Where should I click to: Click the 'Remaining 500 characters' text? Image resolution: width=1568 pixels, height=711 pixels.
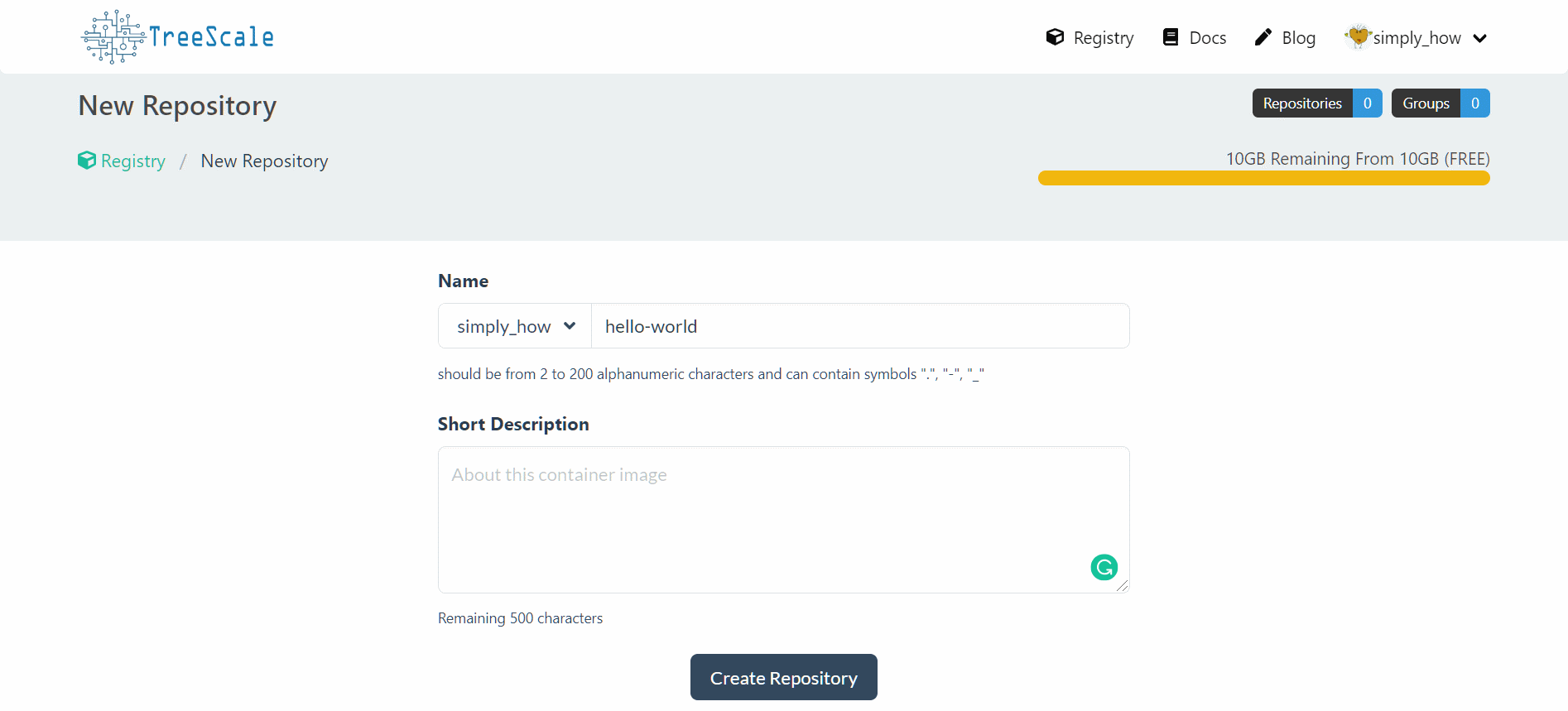point(520,618)
